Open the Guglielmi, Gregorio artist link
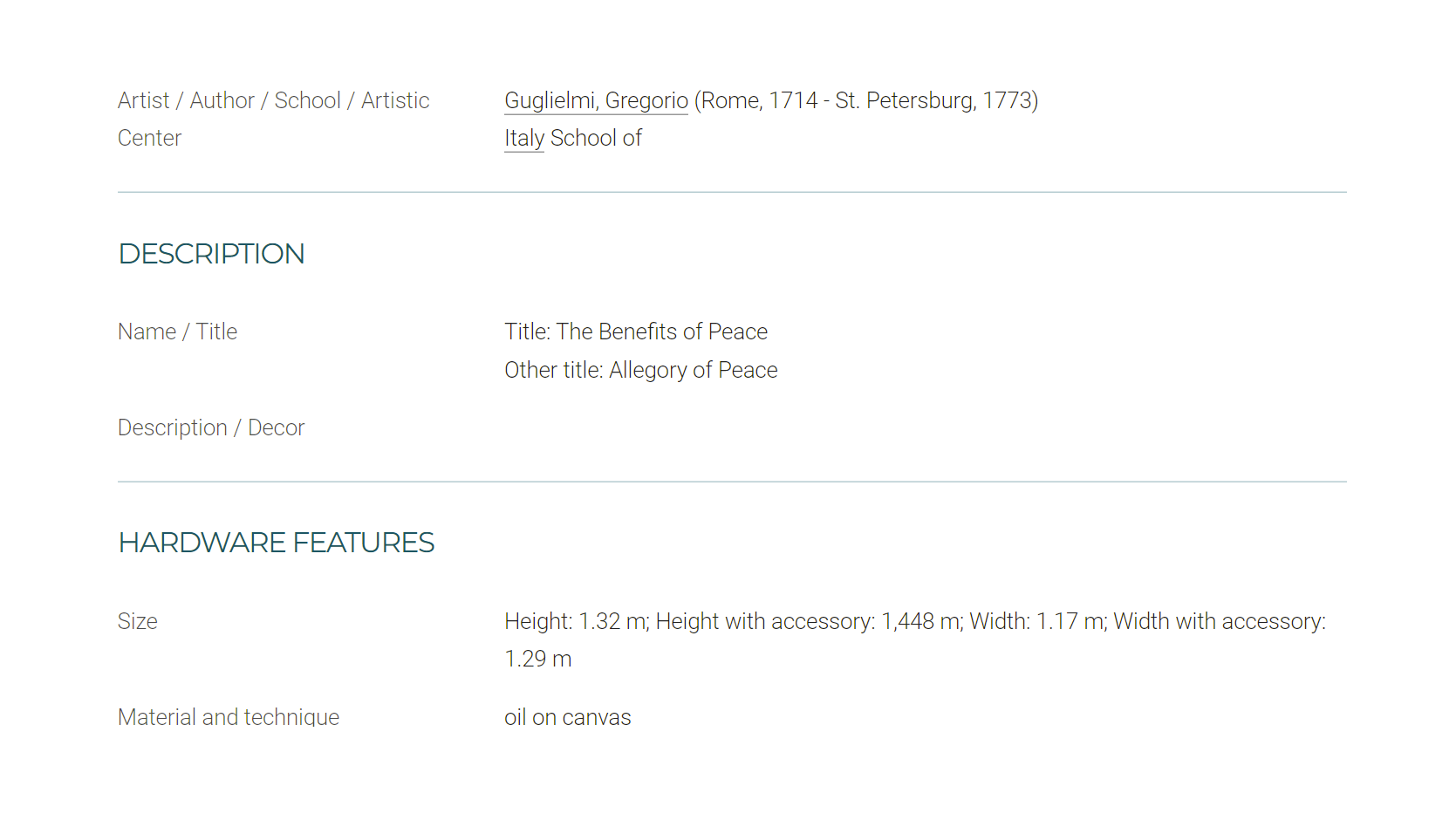 point(596,100)
